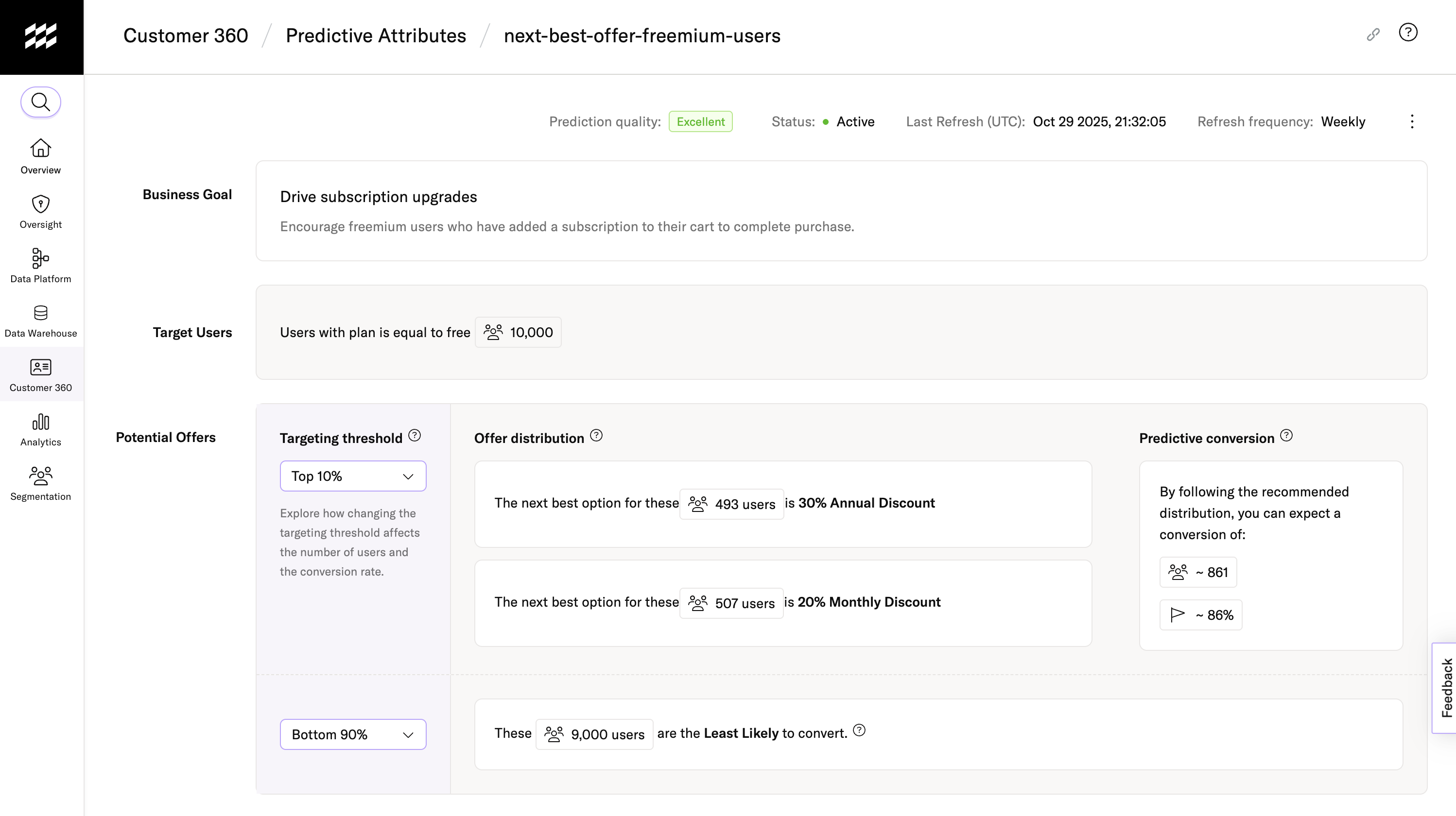Viewport: 1456px width, 816px height.
Task: Expand the Bottom 90% dropdown
Action: click(x=353, y=734)
